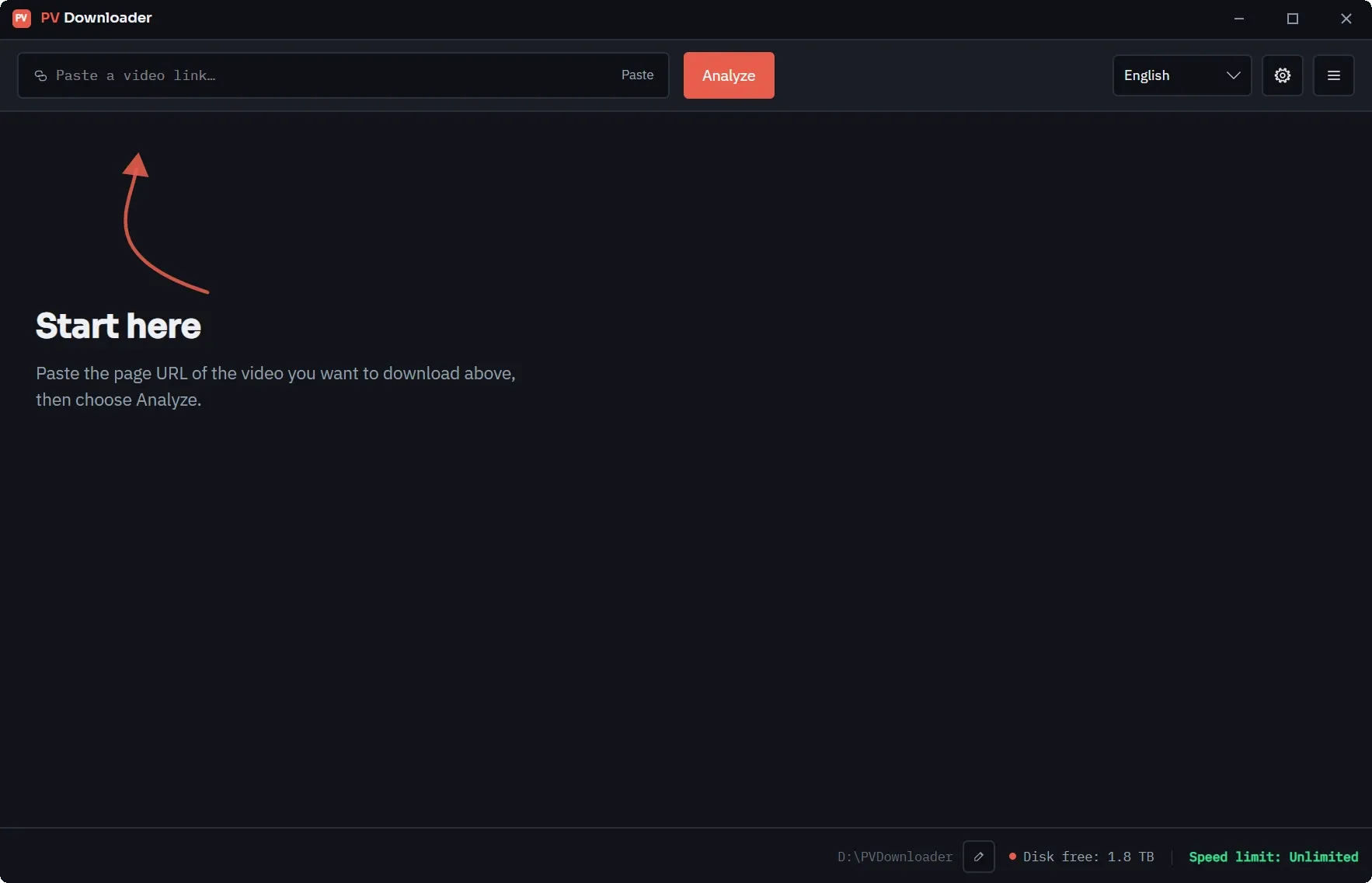This screenshot has width=1372, height=883.
Task: Click the D:\PVDownloader folder path
Action: click(895, 857)
